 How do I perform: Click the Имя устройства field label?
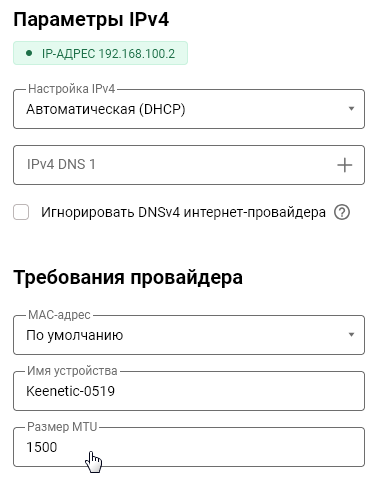tap(72, 371)
